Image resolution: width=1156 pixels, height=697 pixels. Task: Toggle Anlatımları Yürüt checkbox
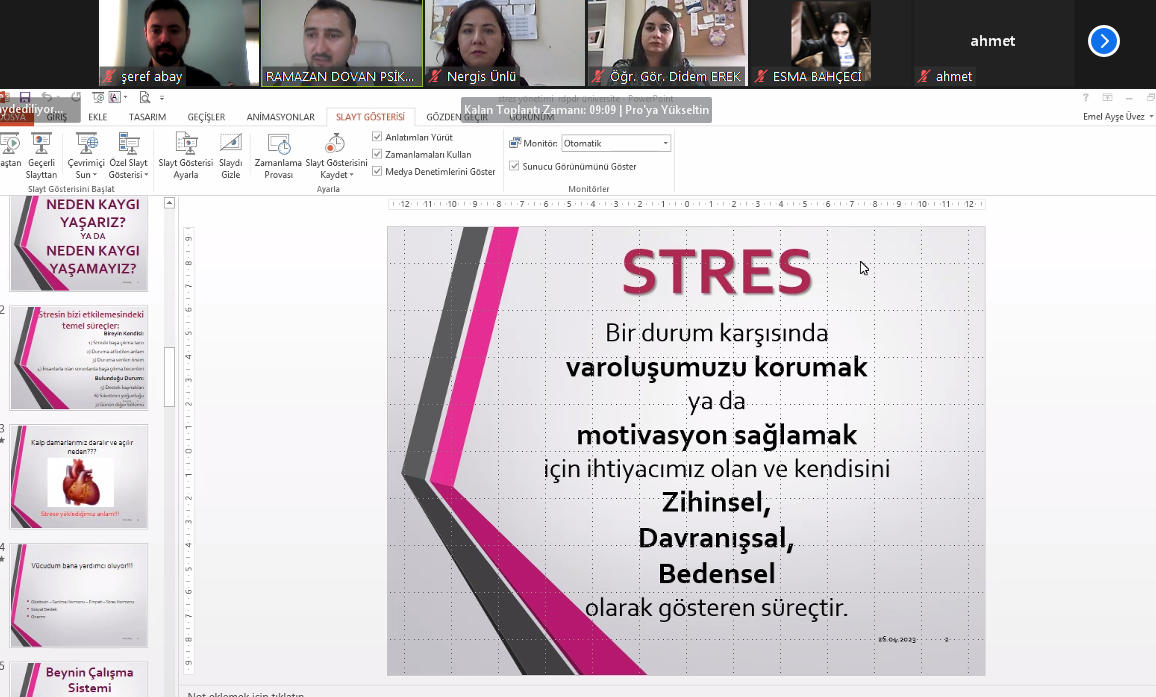(x=377, y=136)
